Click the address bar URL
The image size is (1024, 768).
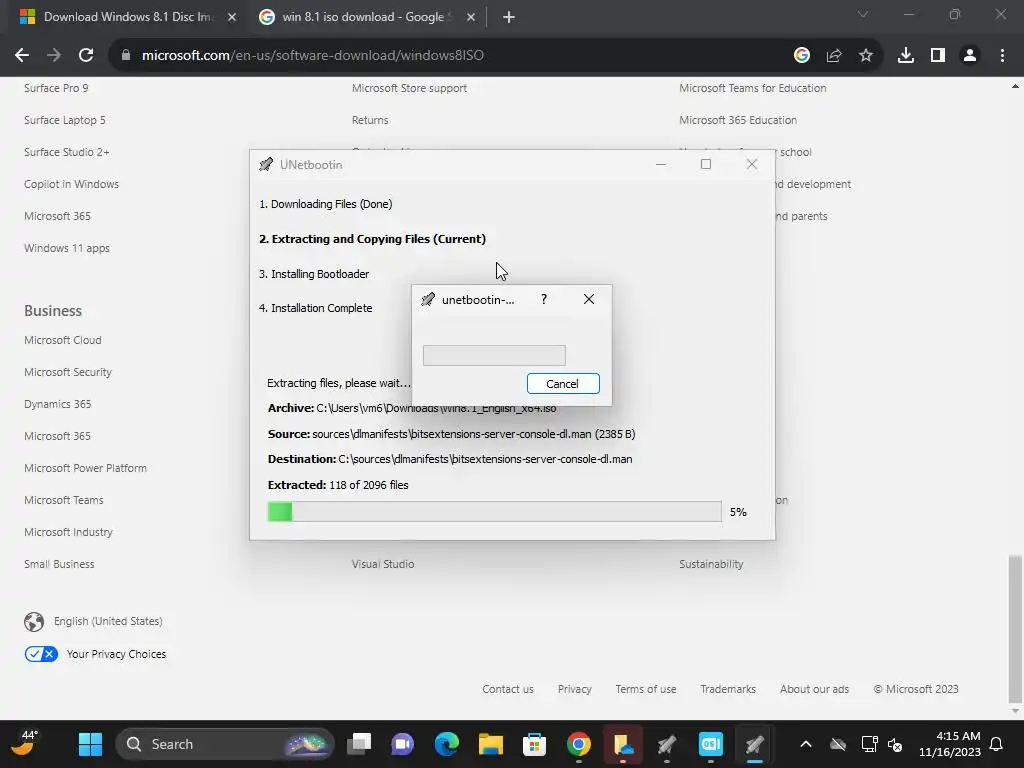(x=313, y=56)
